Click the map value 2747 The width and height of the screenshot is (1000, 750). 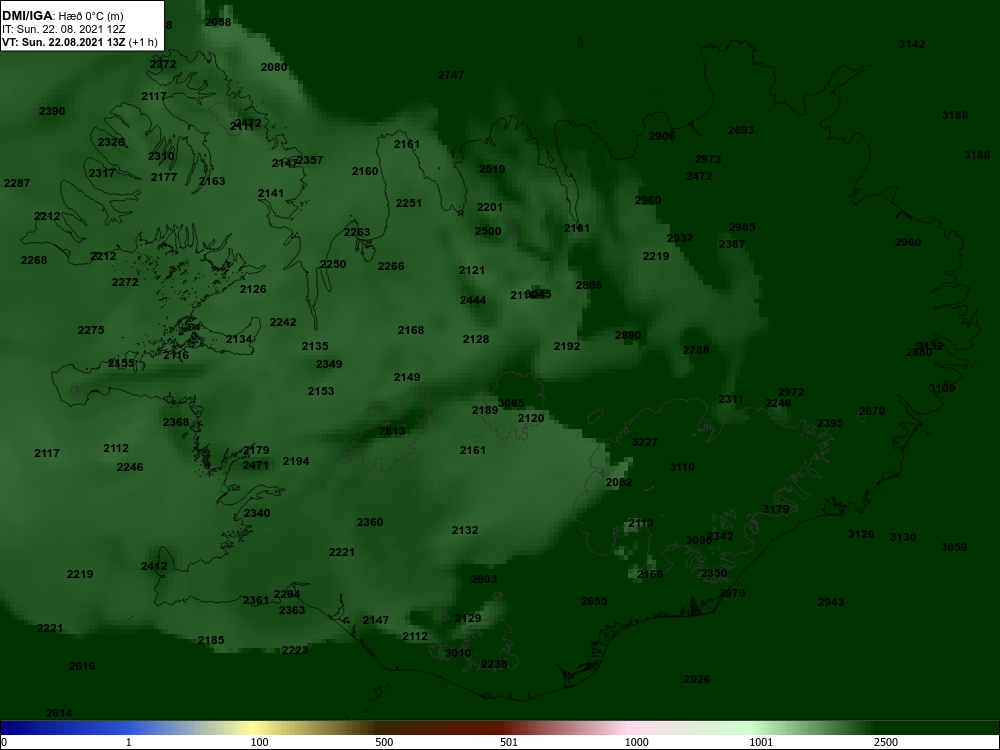pos(451,75)
